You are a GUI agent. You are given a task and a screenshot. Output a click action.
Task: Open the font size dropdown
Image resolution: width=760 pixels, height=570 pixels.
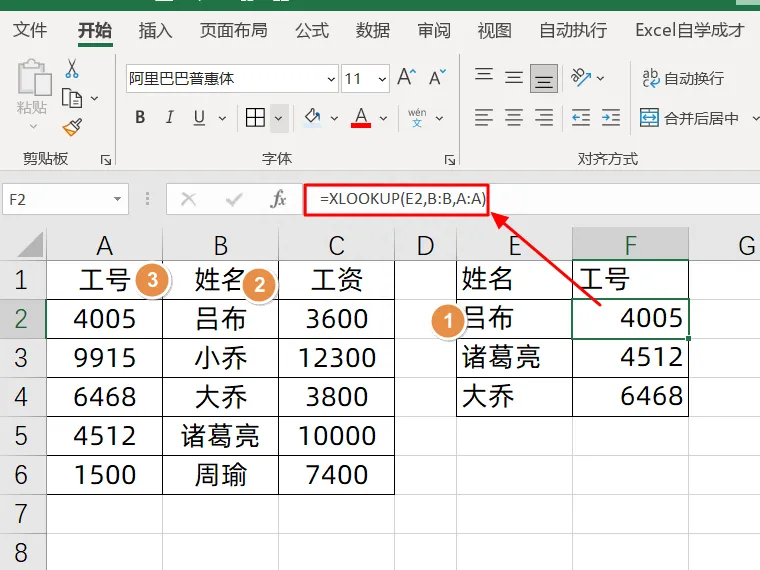382,79
